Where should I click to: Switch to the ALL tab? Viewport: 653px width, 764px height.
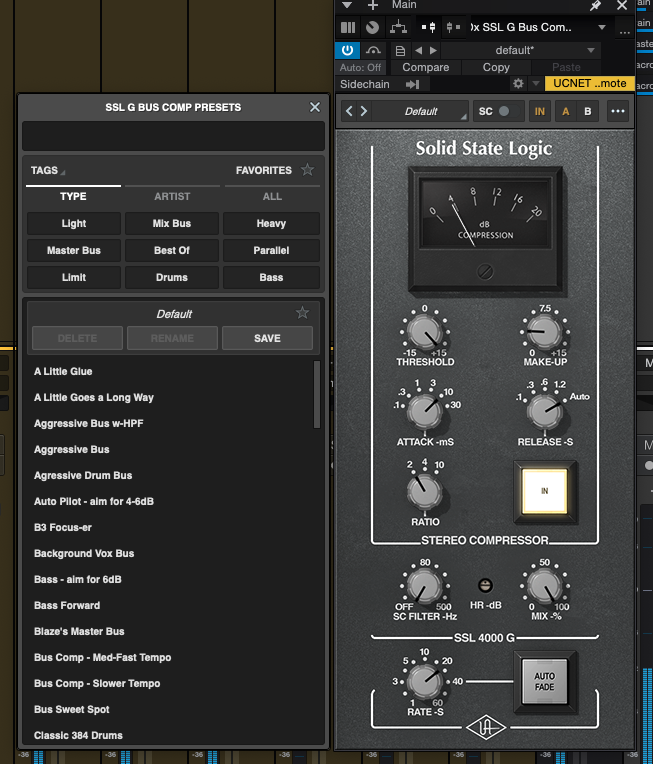[272, 196]
